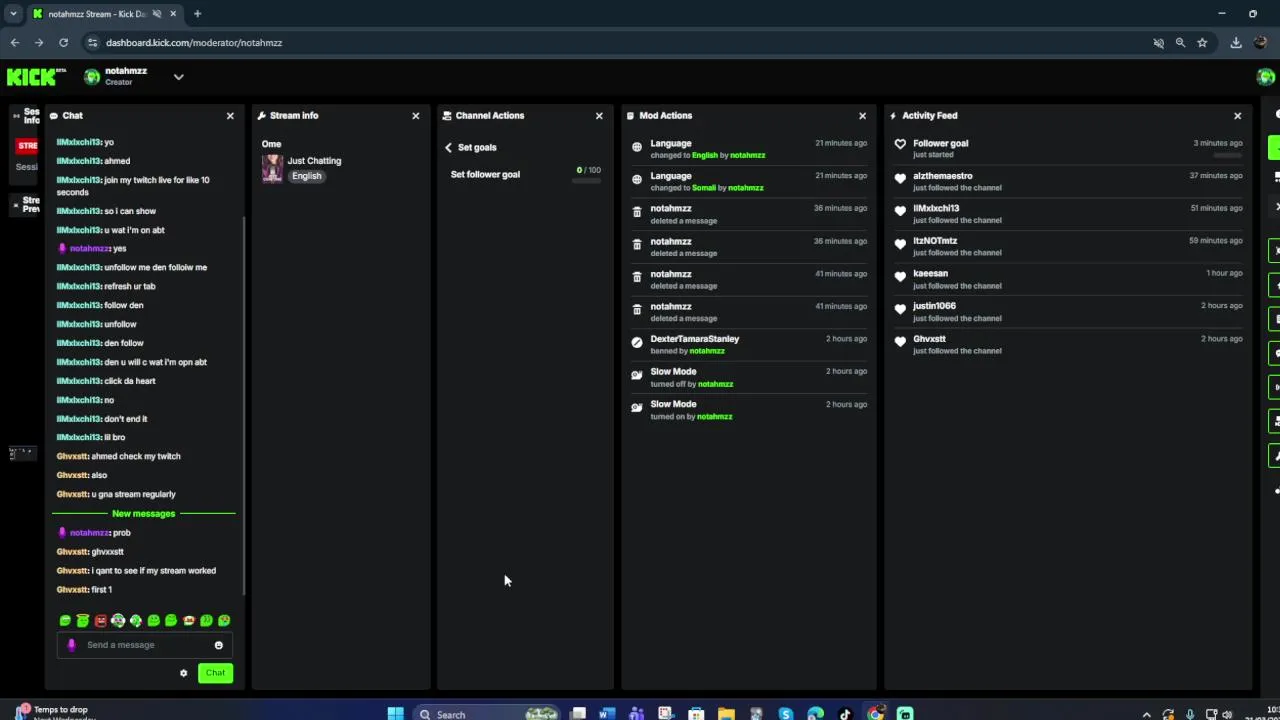Screen dimensions: 1280x720
Task: Click the heart icon beside alzthemaestro
Action: pyautogui.click(x=900, y=179)
